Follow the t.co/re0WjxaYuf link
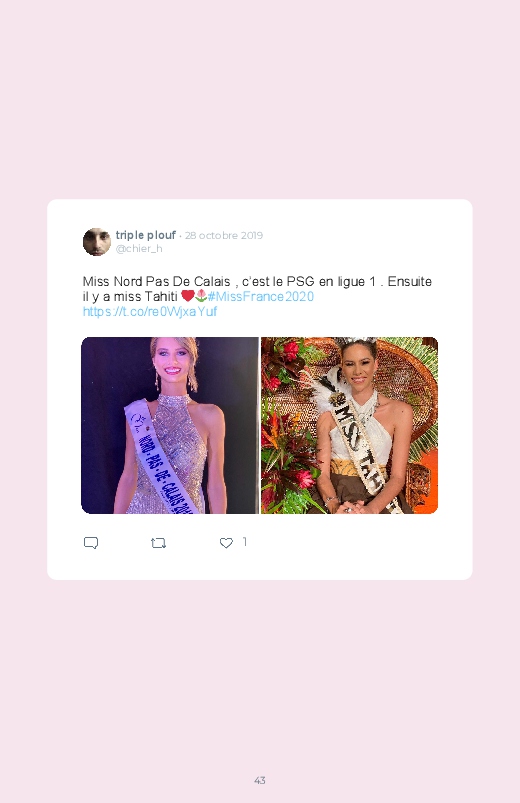Image resolution: width=520 pixels, height=803 pixels. coord(150,311)
